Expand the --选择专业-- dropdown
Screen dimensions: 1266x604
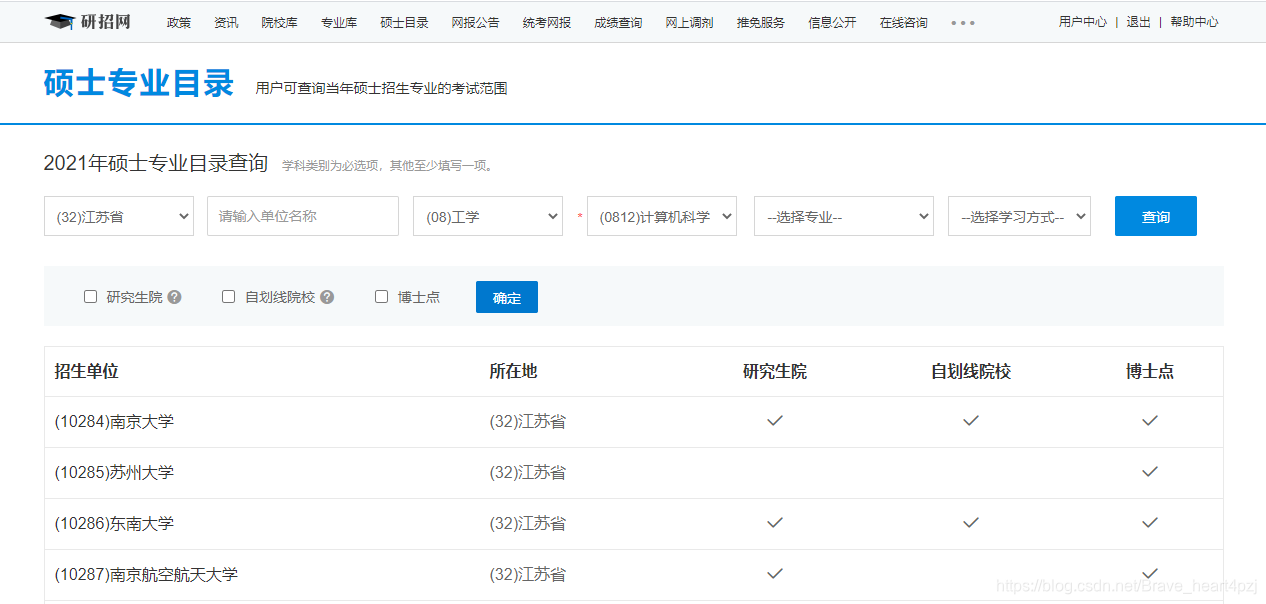coord(843,216)
